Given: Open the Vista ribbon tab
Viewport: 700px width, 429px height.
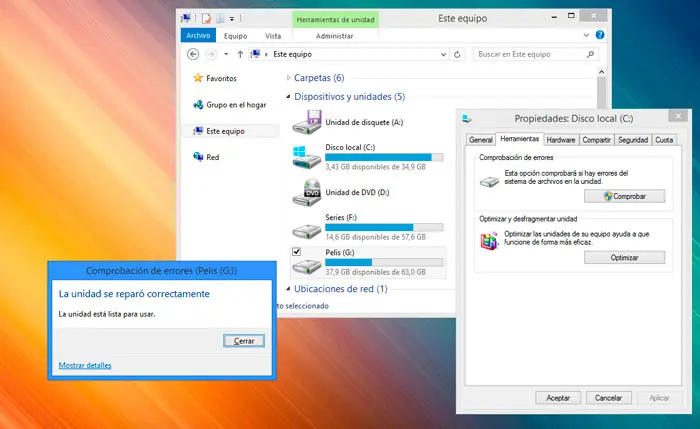Looking at the screenshot, I should click(x=273, y=36).
